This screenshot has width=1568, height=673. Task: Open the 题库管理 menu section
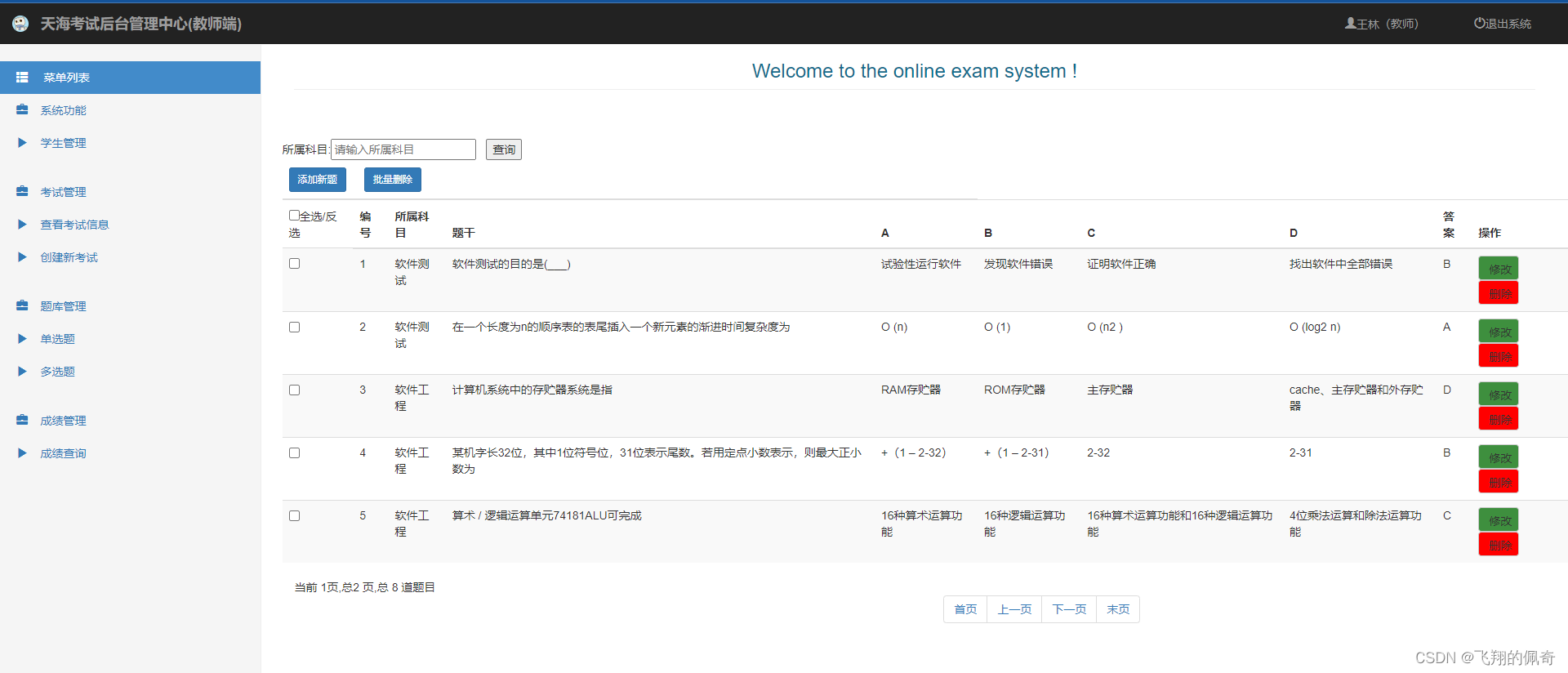tap(63, 306)
